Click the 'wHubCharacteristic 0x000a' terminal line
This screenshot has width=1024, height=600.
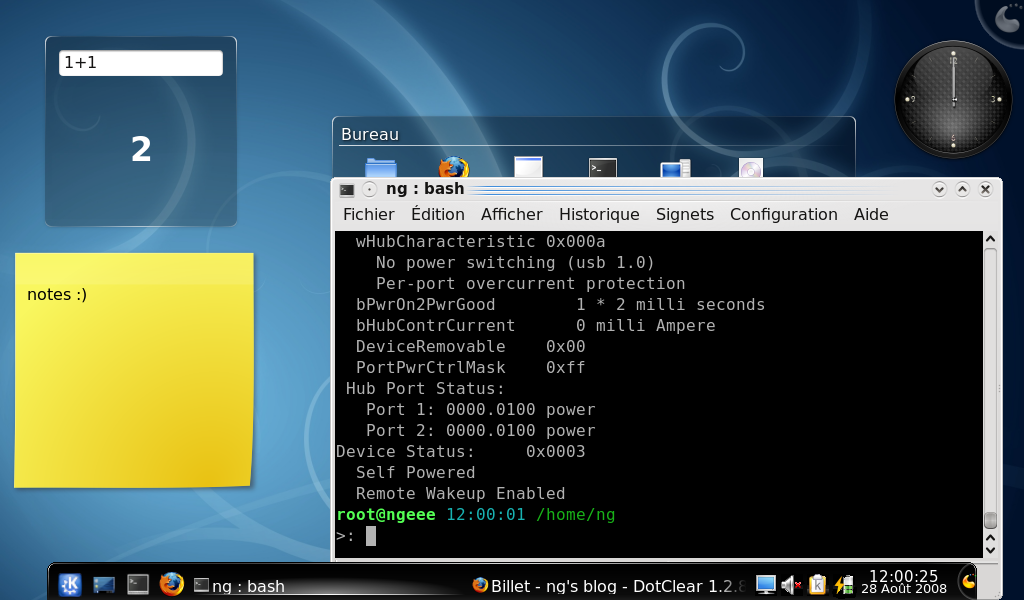pyautogui.click(x=480, y=242)
